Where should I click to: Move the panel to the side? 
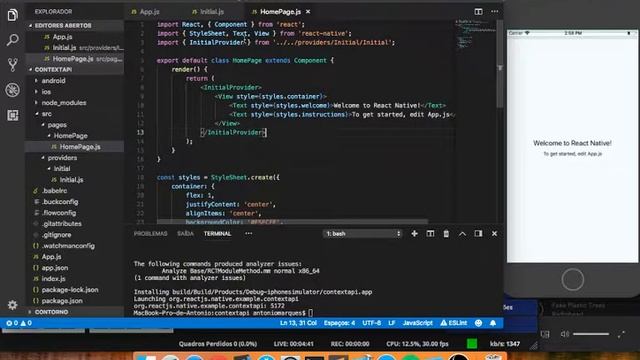tap(478, 233)
